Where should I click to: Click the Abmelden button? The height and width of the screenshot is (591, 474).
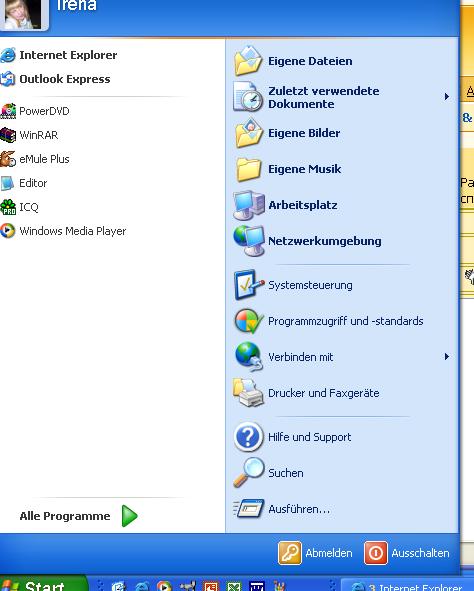point(316,553)
